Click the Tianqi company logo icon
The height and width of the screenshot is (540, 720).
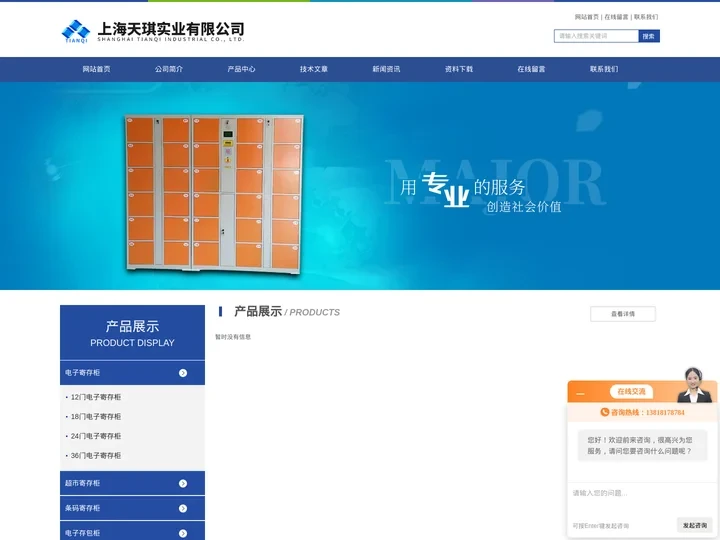point(76,31)
